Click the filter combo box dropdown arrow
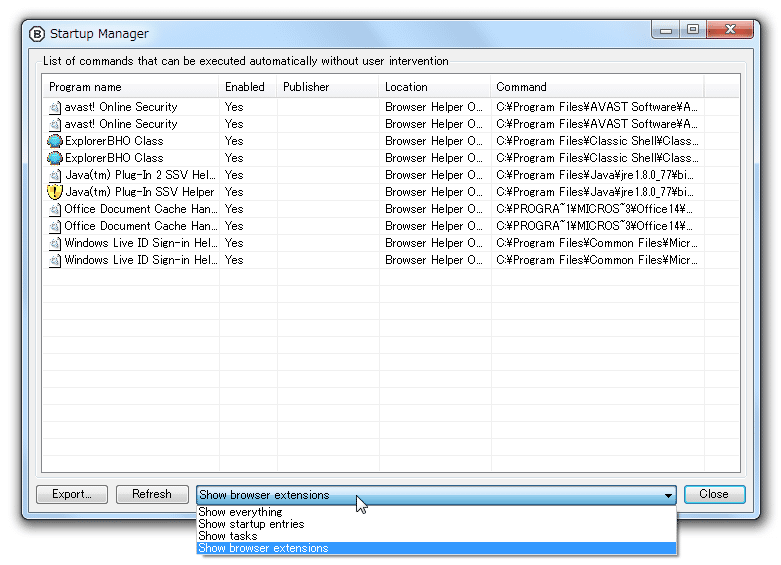781x565 pixels. (668, 495)
